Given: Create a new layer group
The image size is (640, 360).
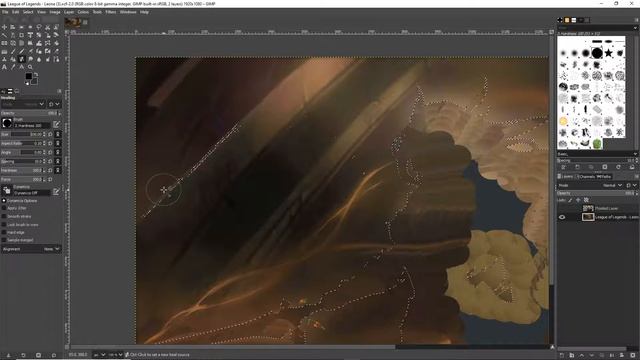Looking at the screenshot, I should [x=571, y=356].
